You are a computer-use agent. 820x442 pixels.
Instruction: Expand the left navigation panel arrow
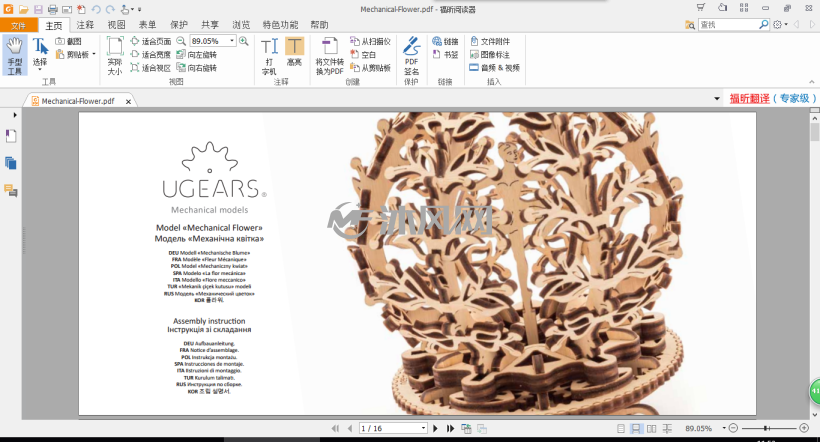coord(15,115)
